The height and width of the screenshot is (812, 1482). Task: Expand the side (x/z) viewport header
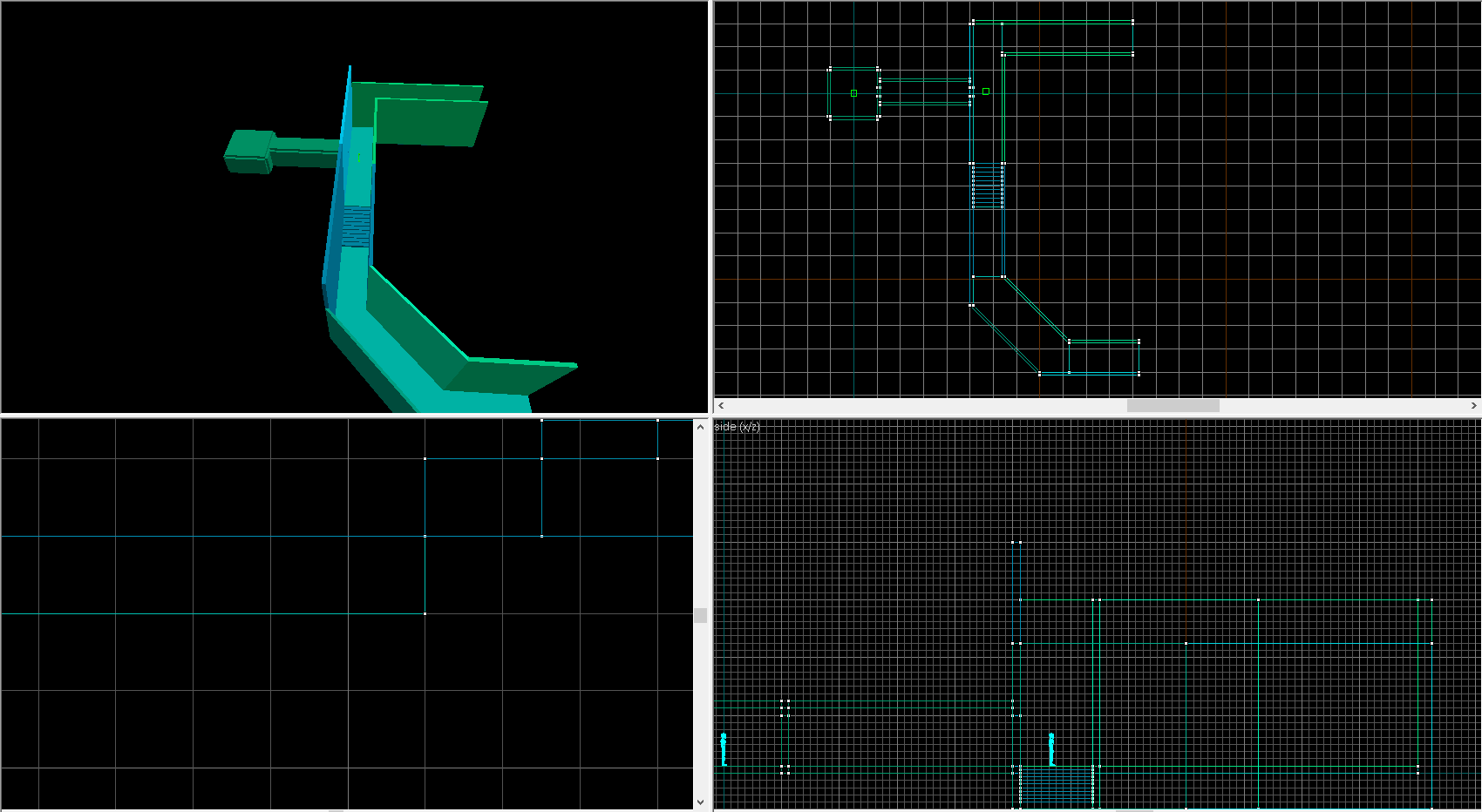[x=737, y=427]
